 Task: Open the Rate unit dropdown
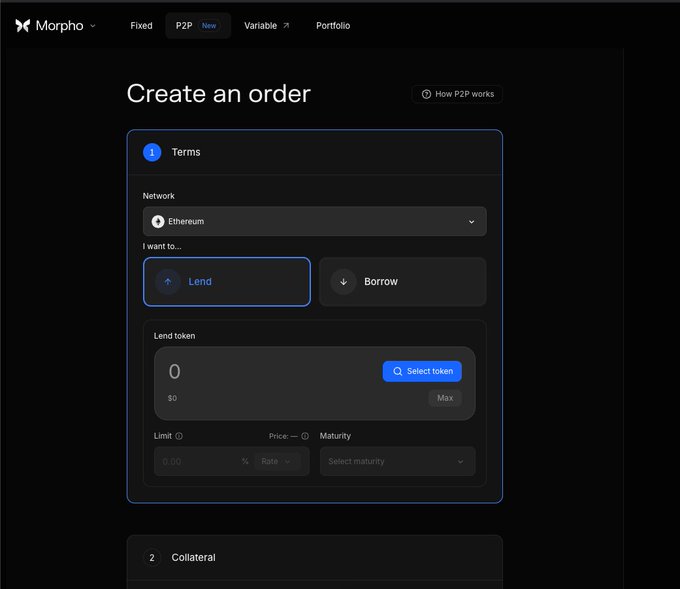(277, 461)
